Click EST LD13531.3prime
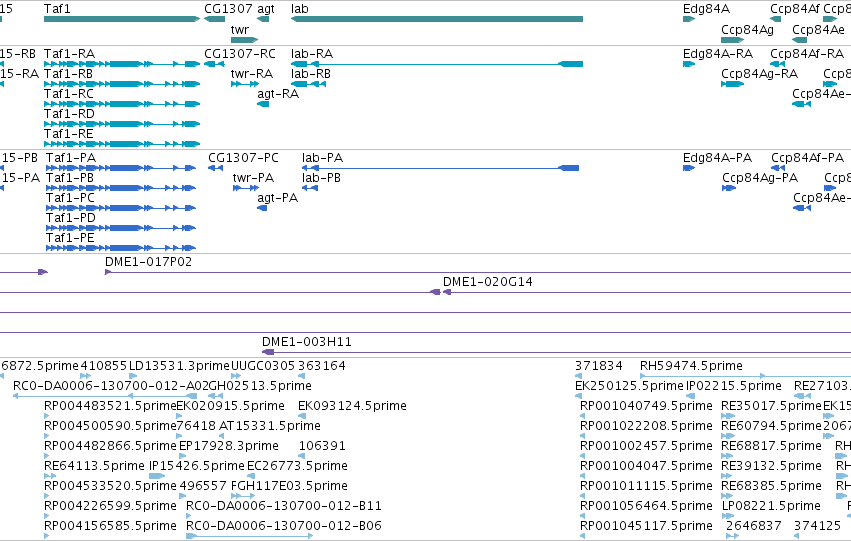 [x=179, y=366]
